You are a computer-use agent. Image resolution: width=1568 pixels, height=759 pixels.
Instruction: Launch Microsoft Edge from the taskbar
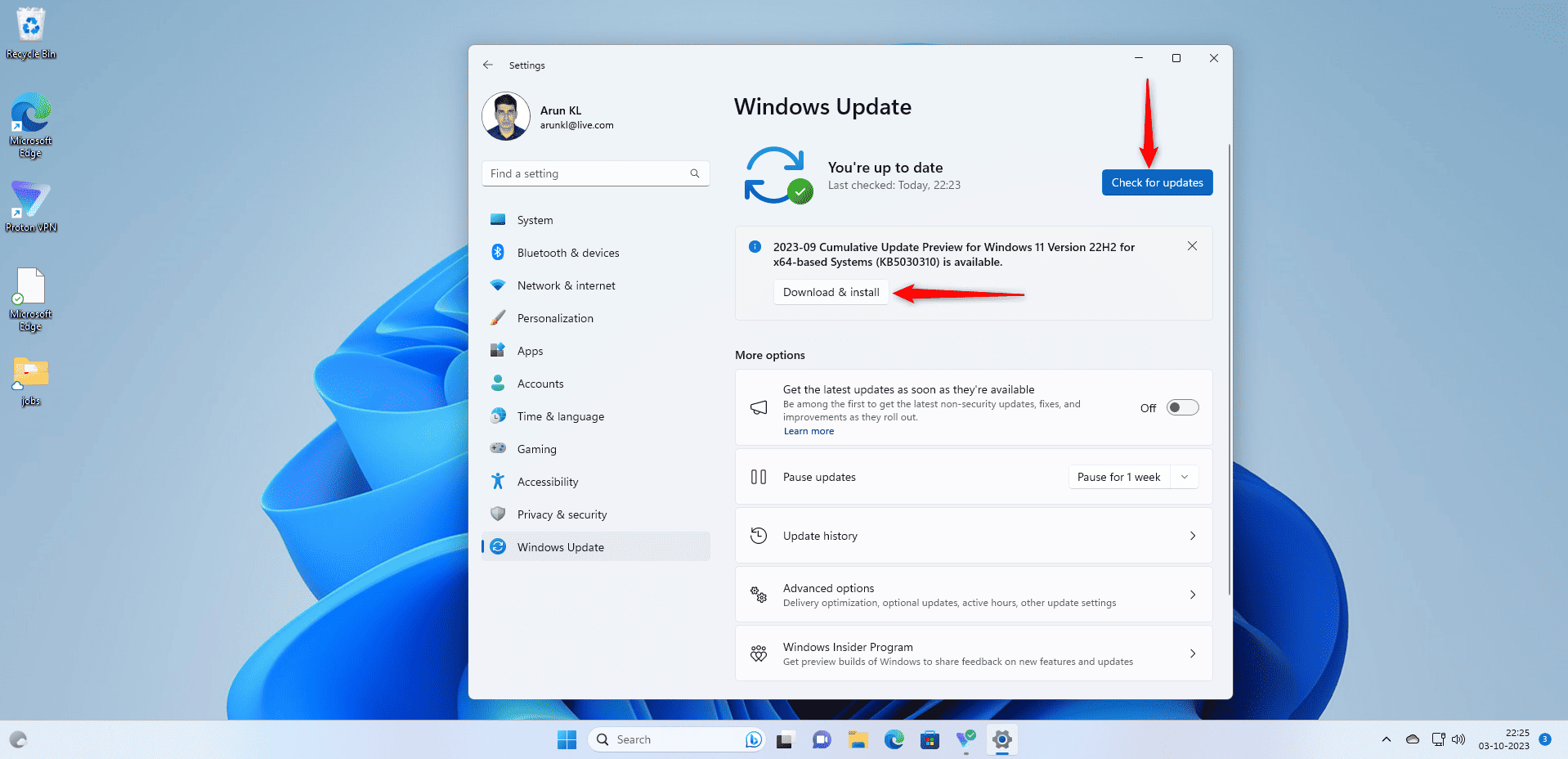tap(894, 739)
